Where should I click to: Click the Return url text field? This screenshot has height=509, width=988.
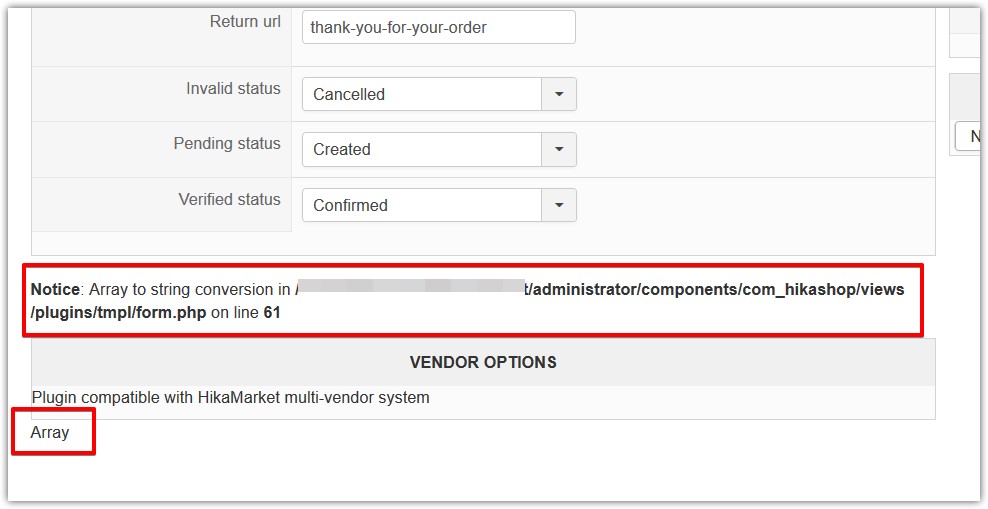tap(438, 28)
